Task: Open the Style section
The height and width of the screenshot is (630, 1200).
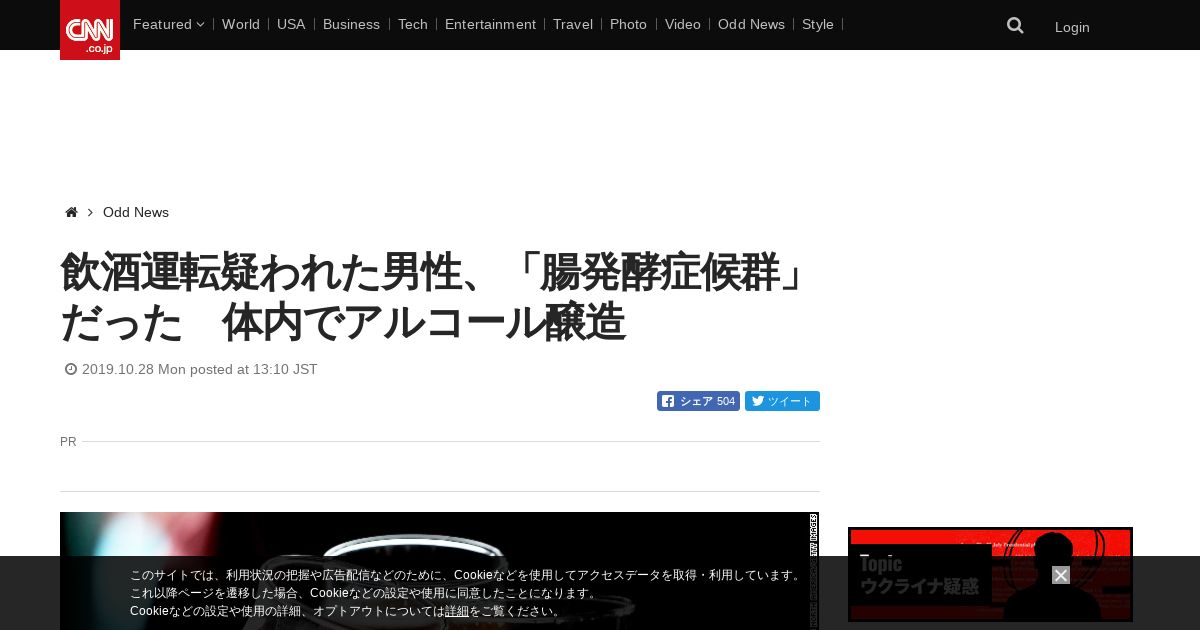Action: pos(818,24)
